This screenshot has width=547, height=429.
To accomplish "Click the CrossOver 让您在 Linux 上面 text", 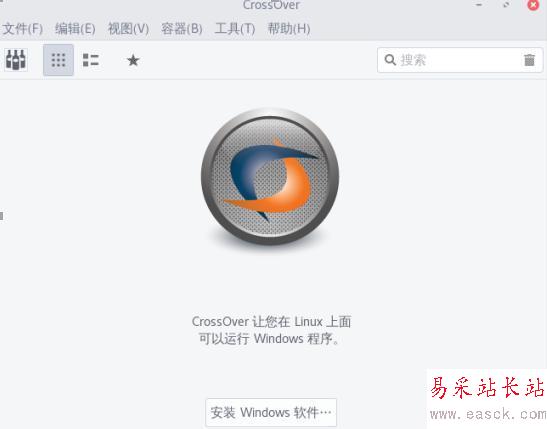I will point(271,322).
